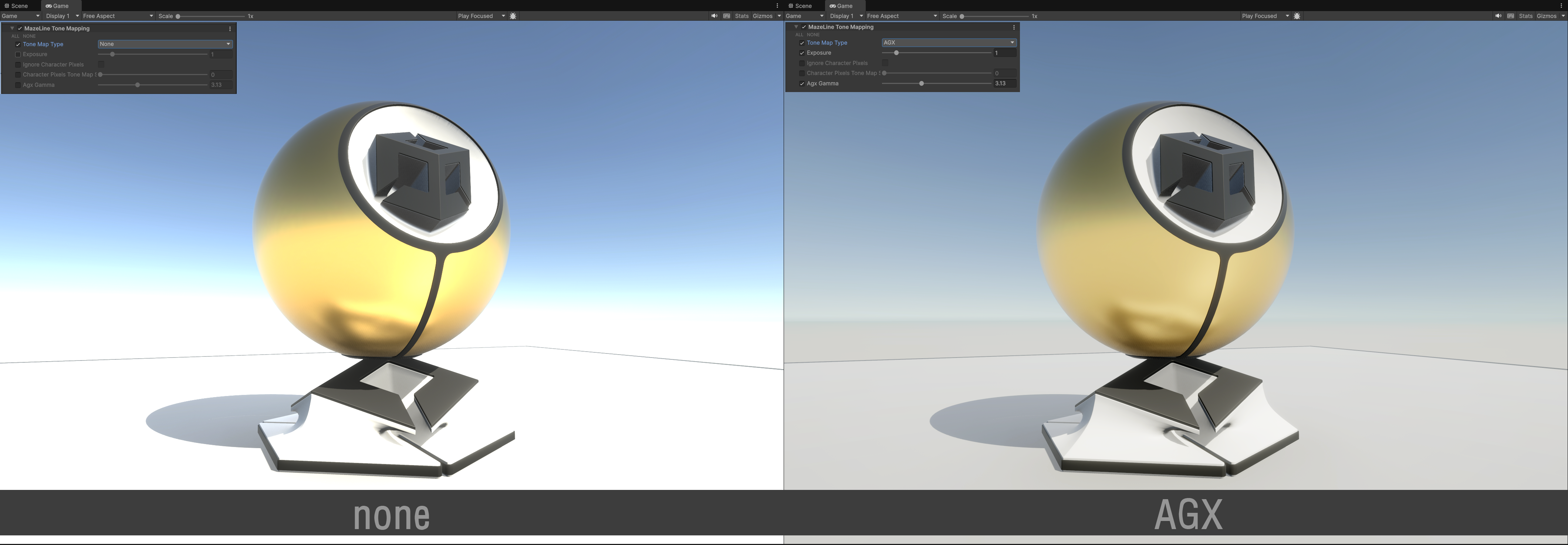Open the three-dot menu of the None tone mapping panel
The height and width of the screenshot is (545, 1568).
[x=230, y=28]
